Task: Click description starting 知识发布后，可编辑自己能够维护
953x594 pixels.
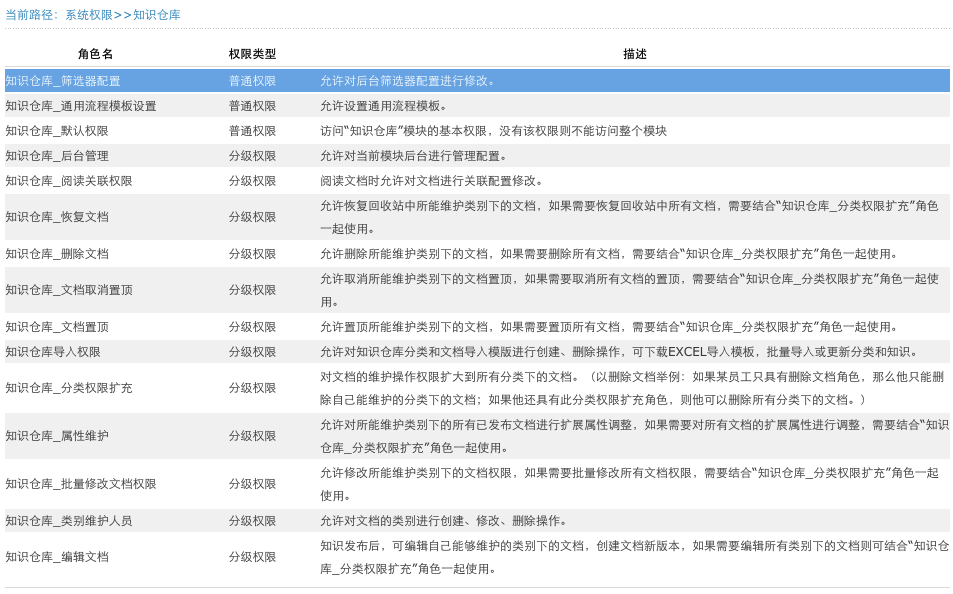Action: coord(635,557)
